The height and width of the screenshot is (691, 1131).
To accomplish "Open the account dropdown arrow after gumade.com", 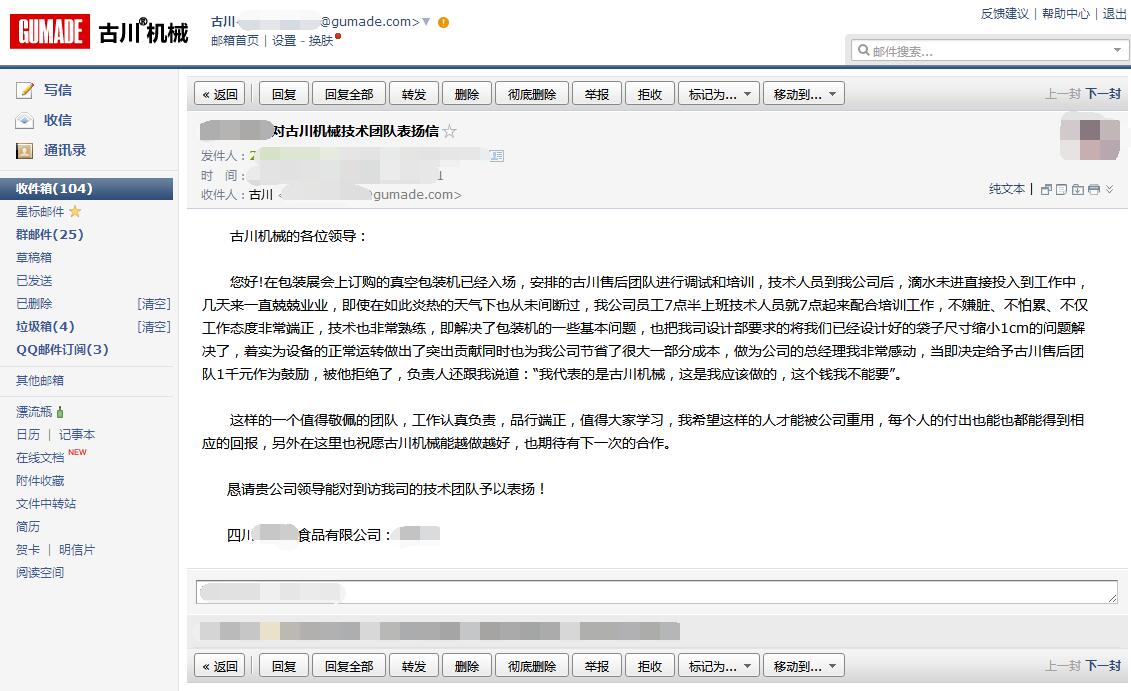I will pyautogui.click(x=426, y=22).
